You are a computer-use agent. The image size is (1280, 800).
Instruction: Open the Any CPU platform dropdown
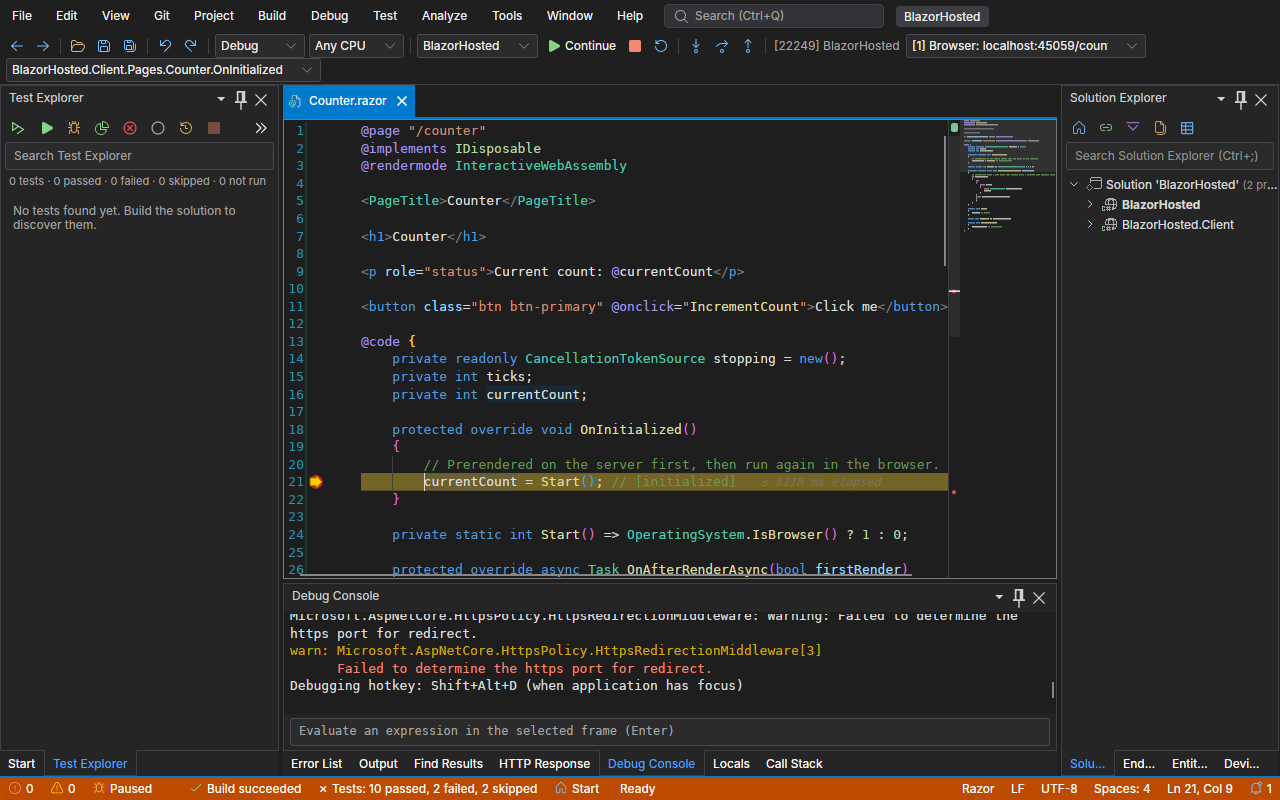click(356, 46)
